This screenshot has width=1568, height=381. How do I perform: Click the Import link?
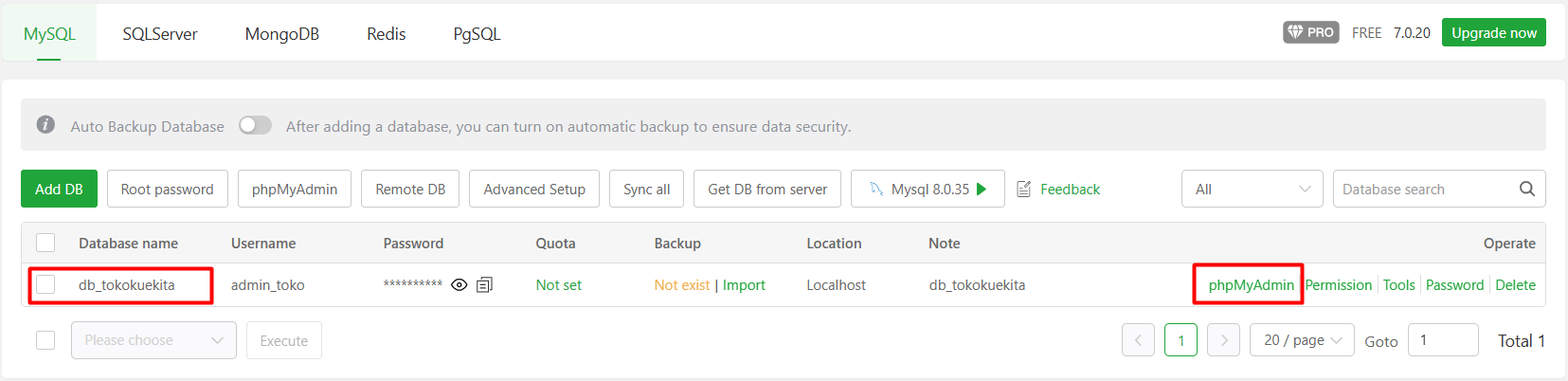744,285
